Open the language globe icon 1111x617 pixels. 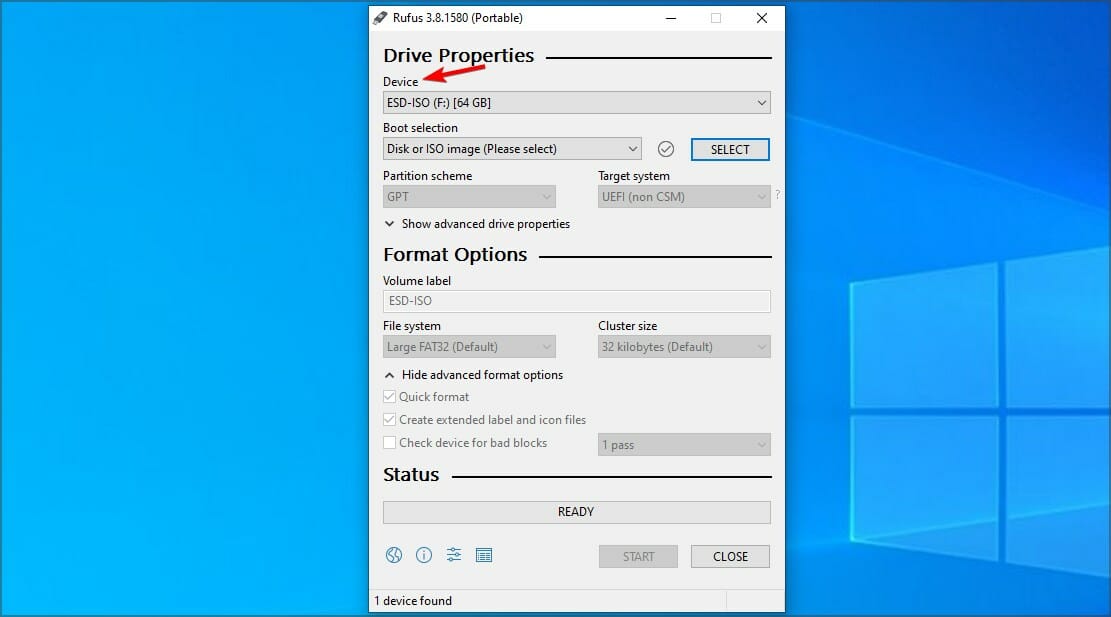(x=394, y=555)
